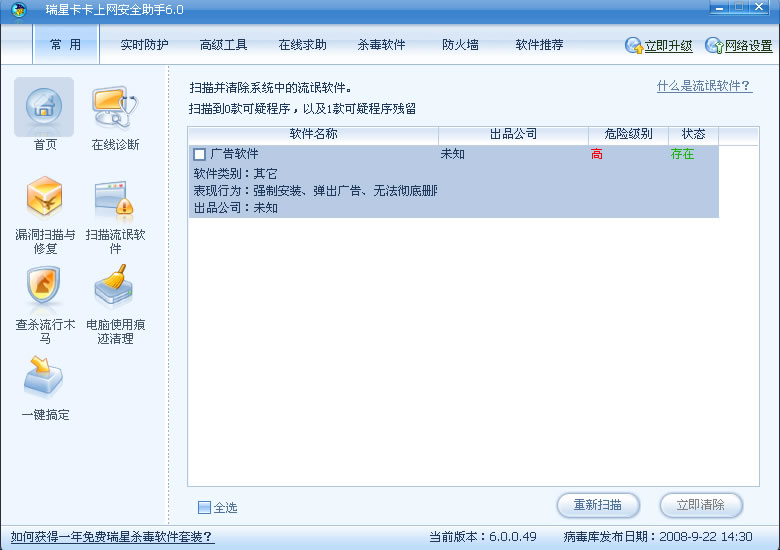
Task: Open 如何获得一年免费瑞星杀毒软件套装 link
Action: (112, 537)
